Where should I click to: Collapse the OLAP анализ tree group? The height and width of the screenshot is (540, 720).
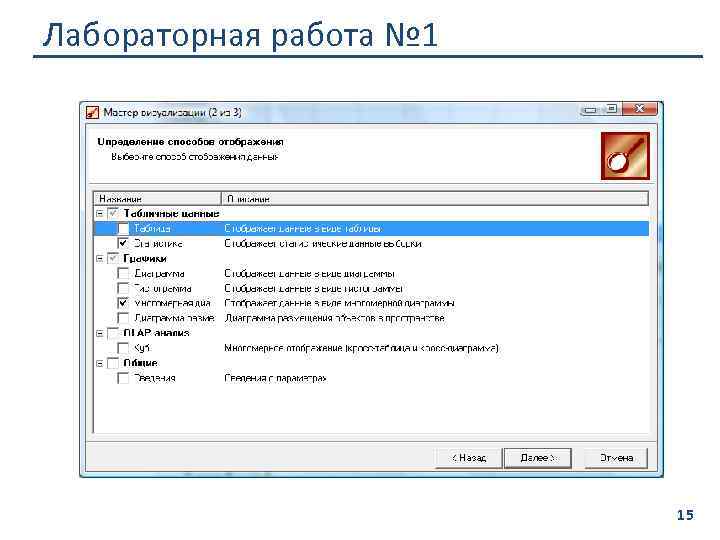click(x=100, y=333)
